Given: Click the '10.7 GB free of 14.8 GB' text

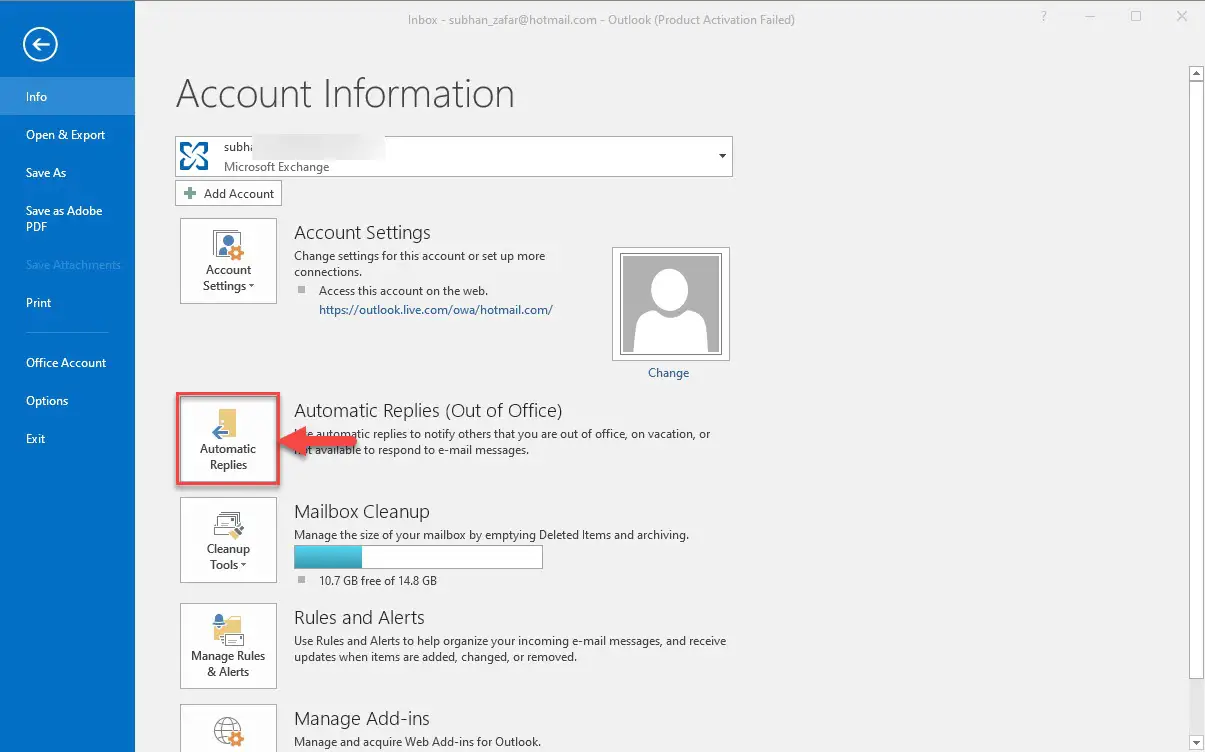Looking at the screenshot, I should pyautogui.click(x=378, y=581).
